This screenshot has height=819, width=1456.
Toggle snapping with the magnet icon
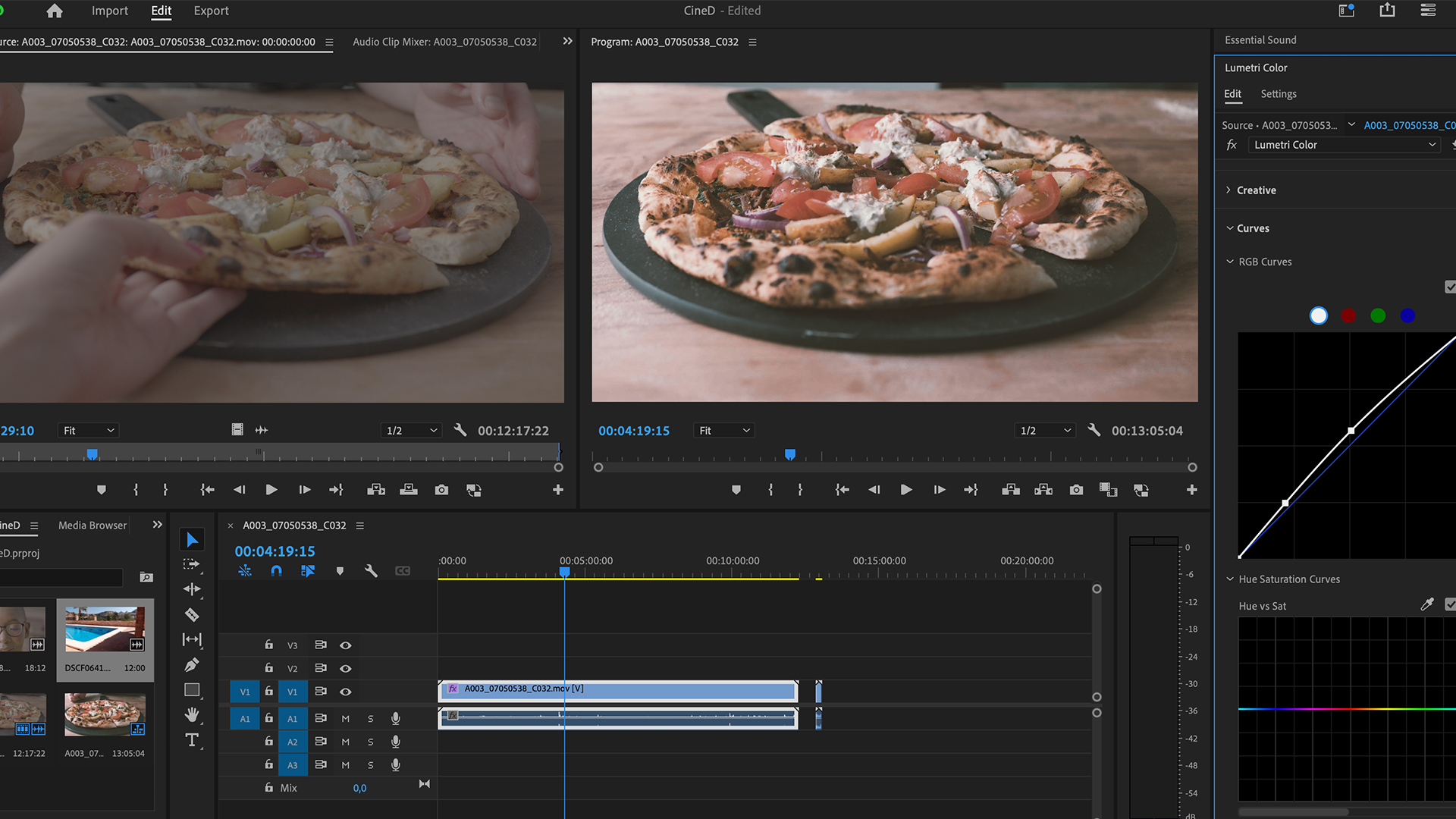pyautogui.click(x=277, y=571)
